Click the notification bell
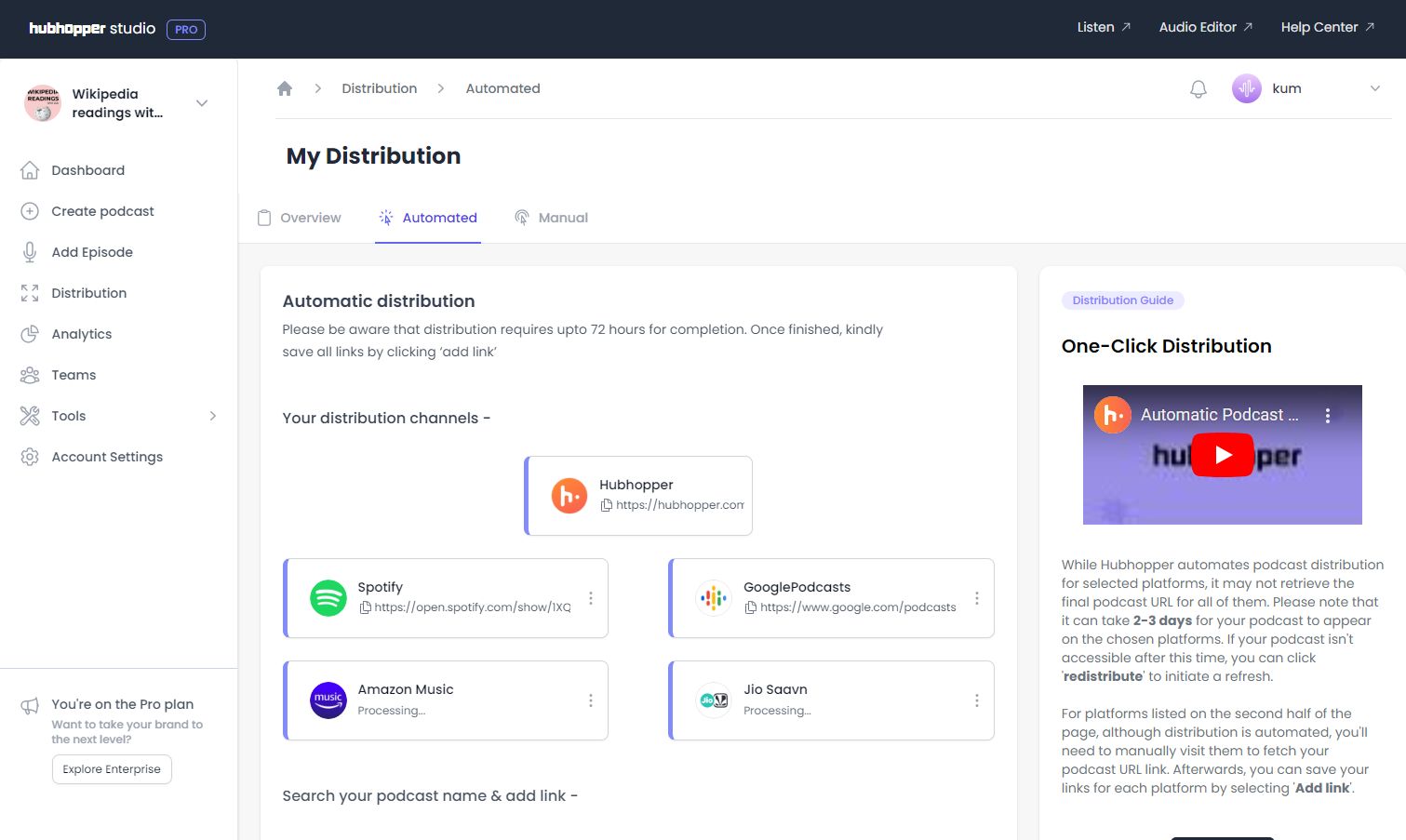Viewport: 1406px width, 840px height. tap(1198, 88)
